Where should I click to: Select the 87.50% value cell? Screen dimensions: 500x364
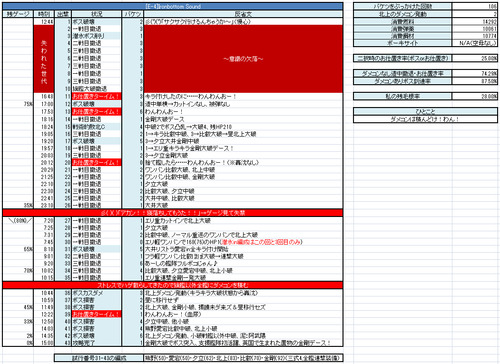pos(475,81)
